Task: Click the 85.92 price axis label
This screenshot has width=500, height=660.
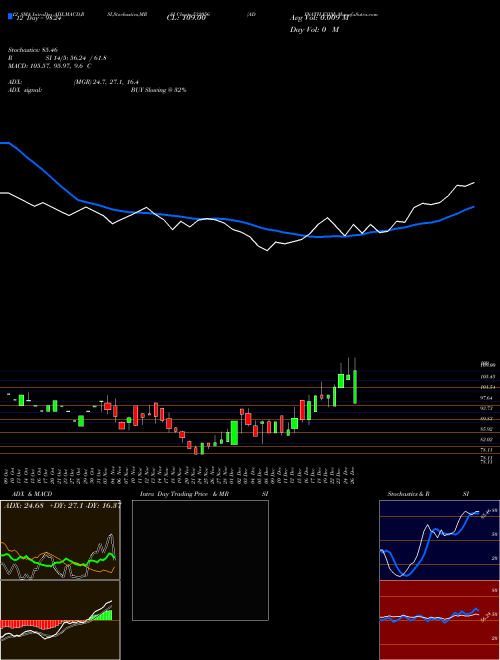Action: pyautogui.click(x=487, y=429)
